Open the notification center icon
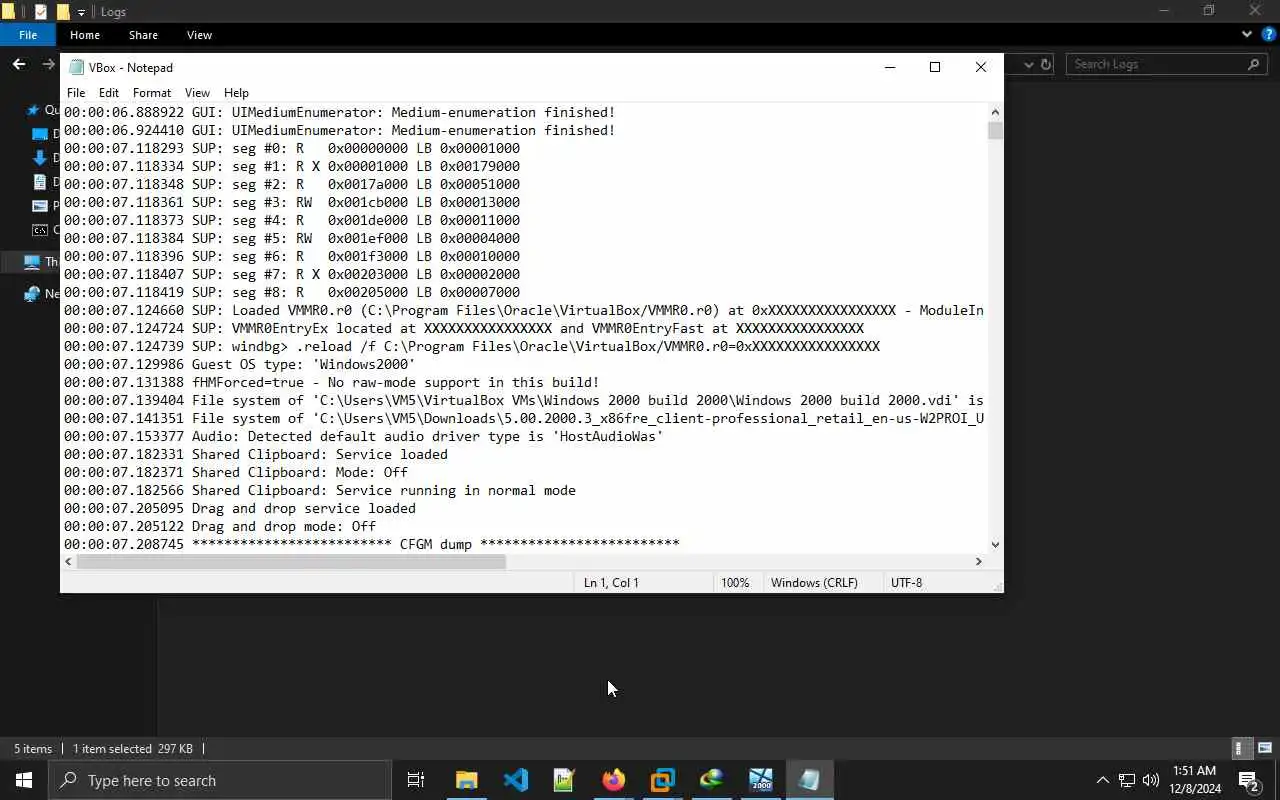Screen dimensions: 1280x800 coord(1248,780)
